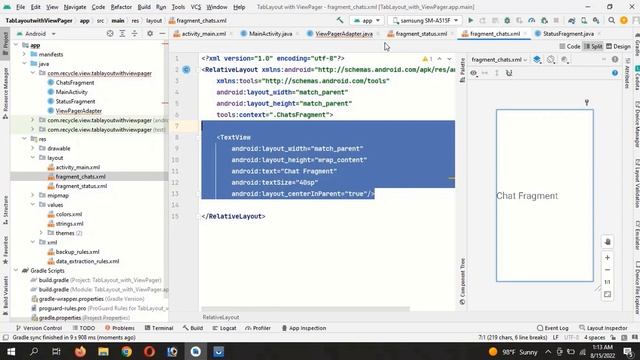This screenshot has height=360, width=640.
Task: Collapse the java folder
Action: pos(24,64)
